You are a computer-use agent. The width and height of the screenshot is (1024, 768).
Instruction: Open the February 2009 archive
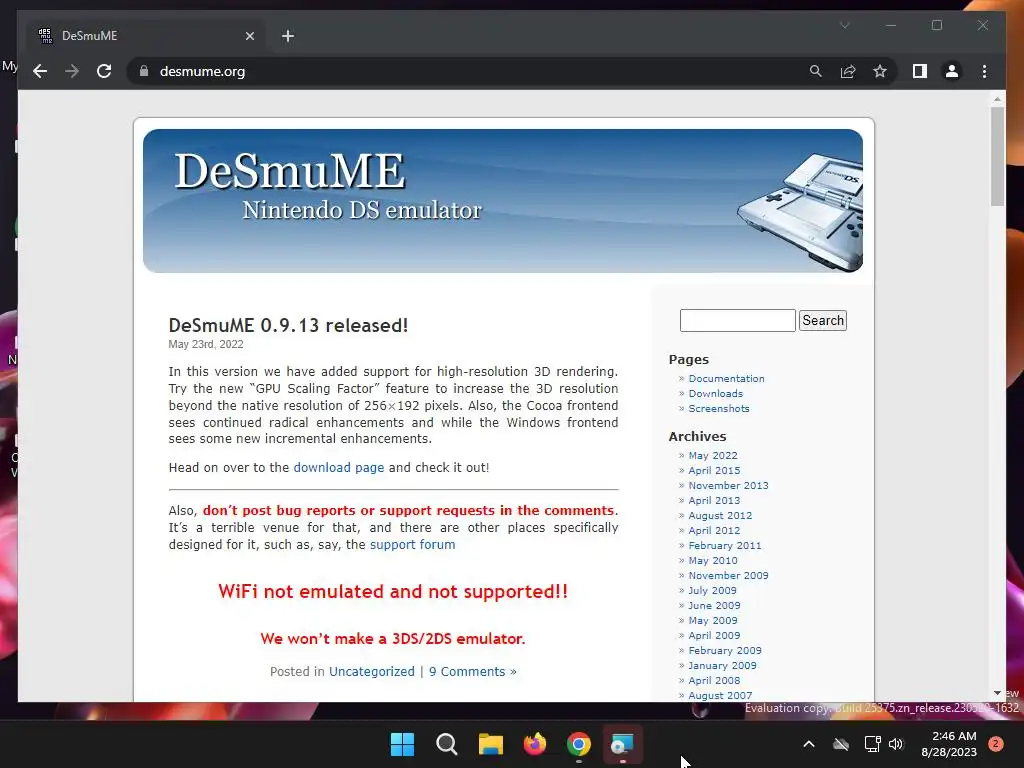point(725,650)
